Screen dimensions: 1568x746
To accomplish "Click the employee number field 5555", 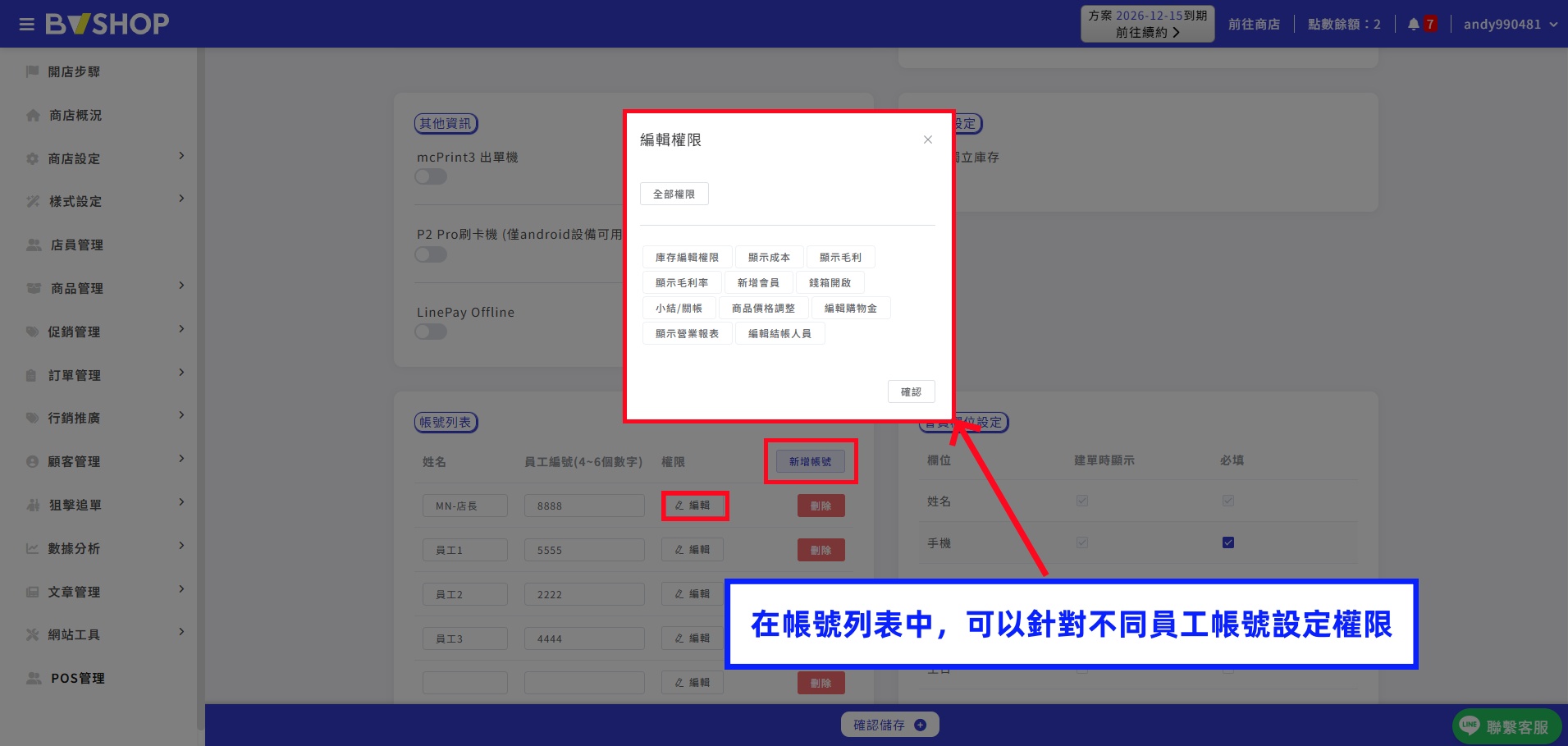I will (x=584, y=550).
